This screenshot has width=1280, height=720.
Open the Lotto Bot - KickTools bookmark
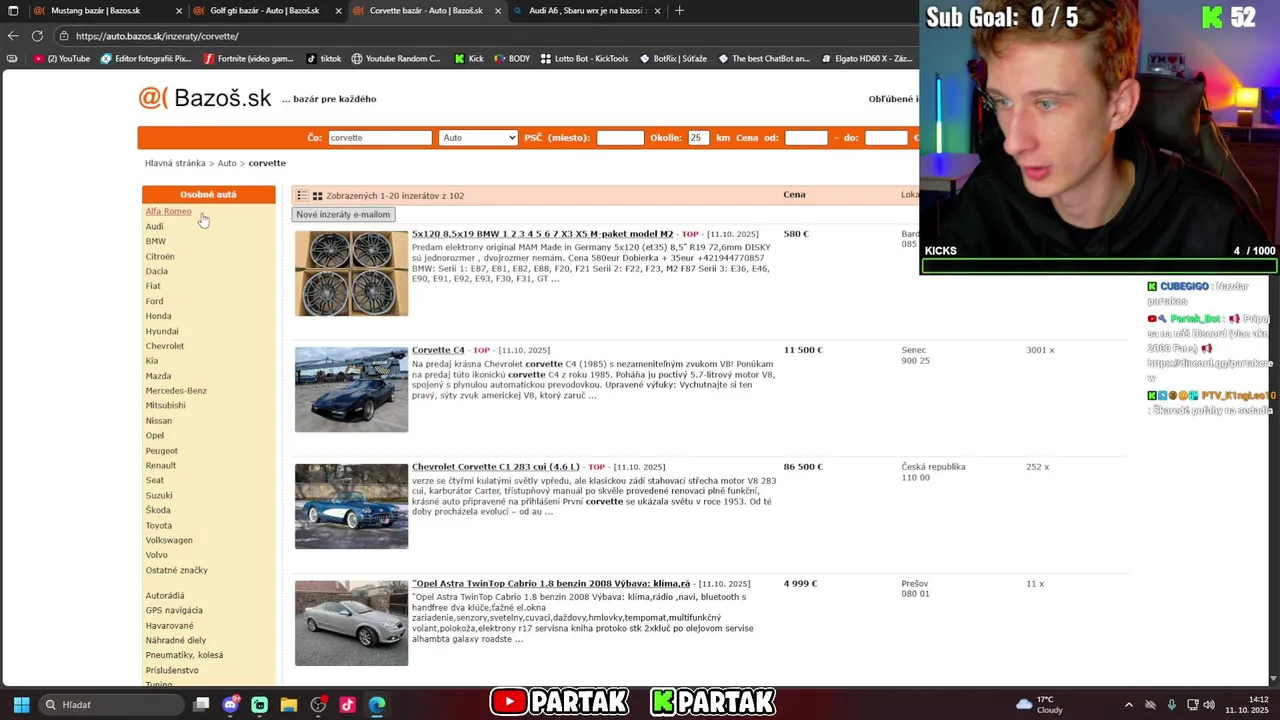coord(584,59)
